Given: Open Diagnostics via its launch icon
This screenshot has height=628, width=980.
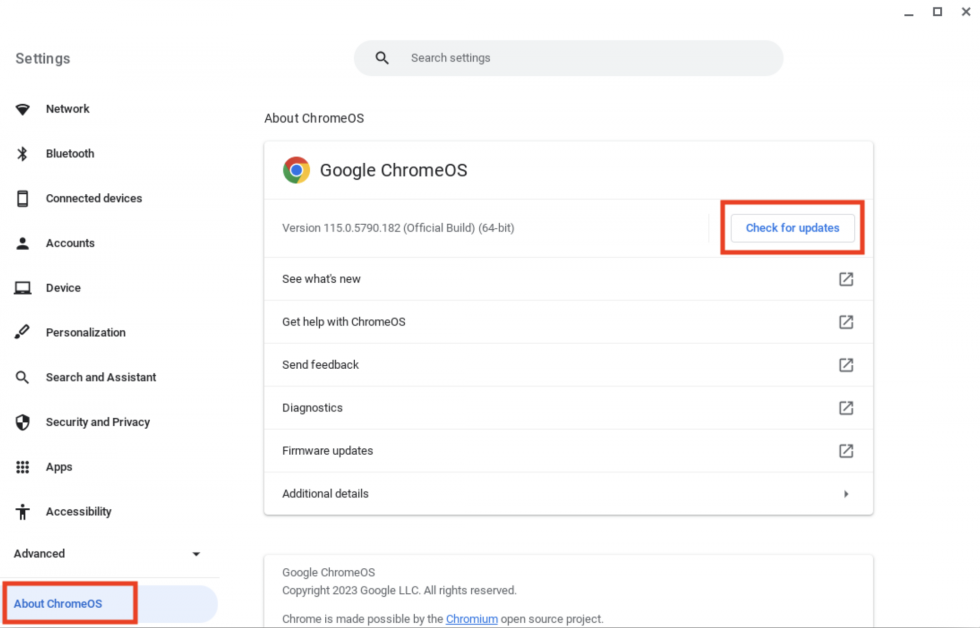Looking at the screenshot, I should (845, 408).
